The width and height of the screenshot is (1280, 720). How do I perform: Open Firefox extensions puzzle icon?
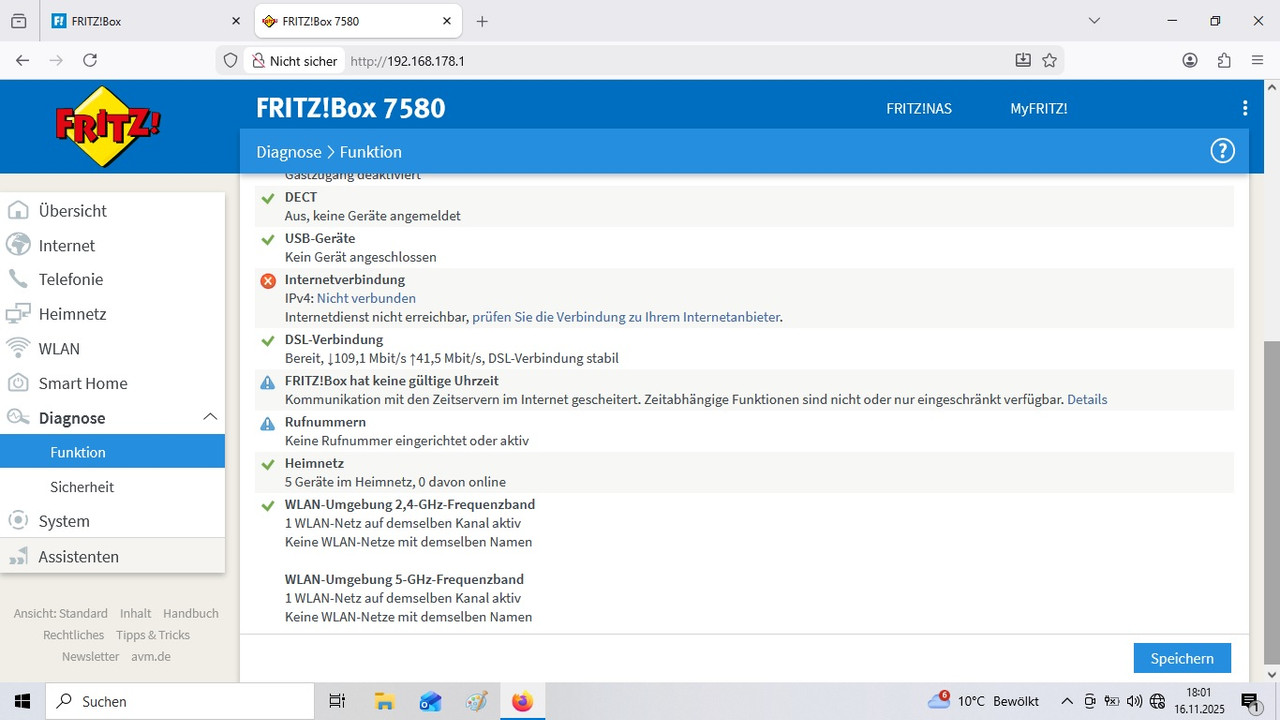click(x=1224, y=60)
